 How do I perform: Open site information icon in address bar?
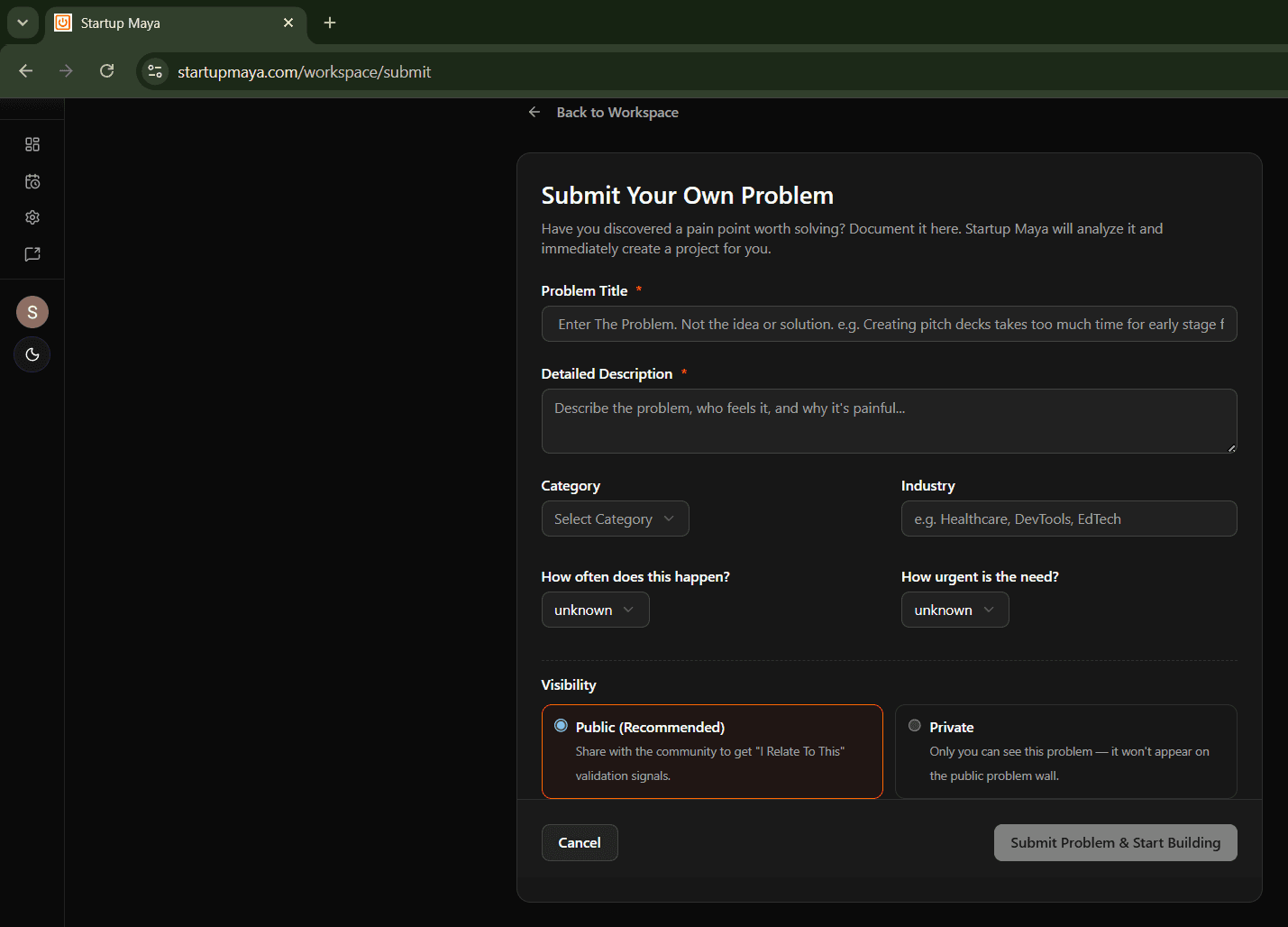click(155, 71)
